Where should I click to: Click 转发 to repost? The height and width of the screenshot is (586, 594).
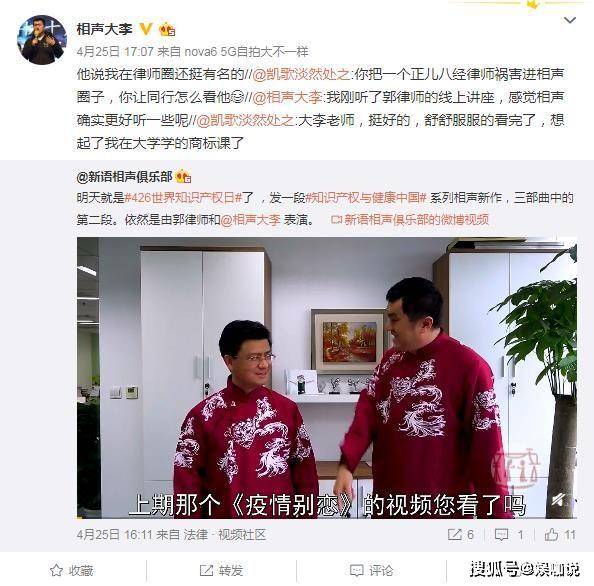[x=221, y=570]
